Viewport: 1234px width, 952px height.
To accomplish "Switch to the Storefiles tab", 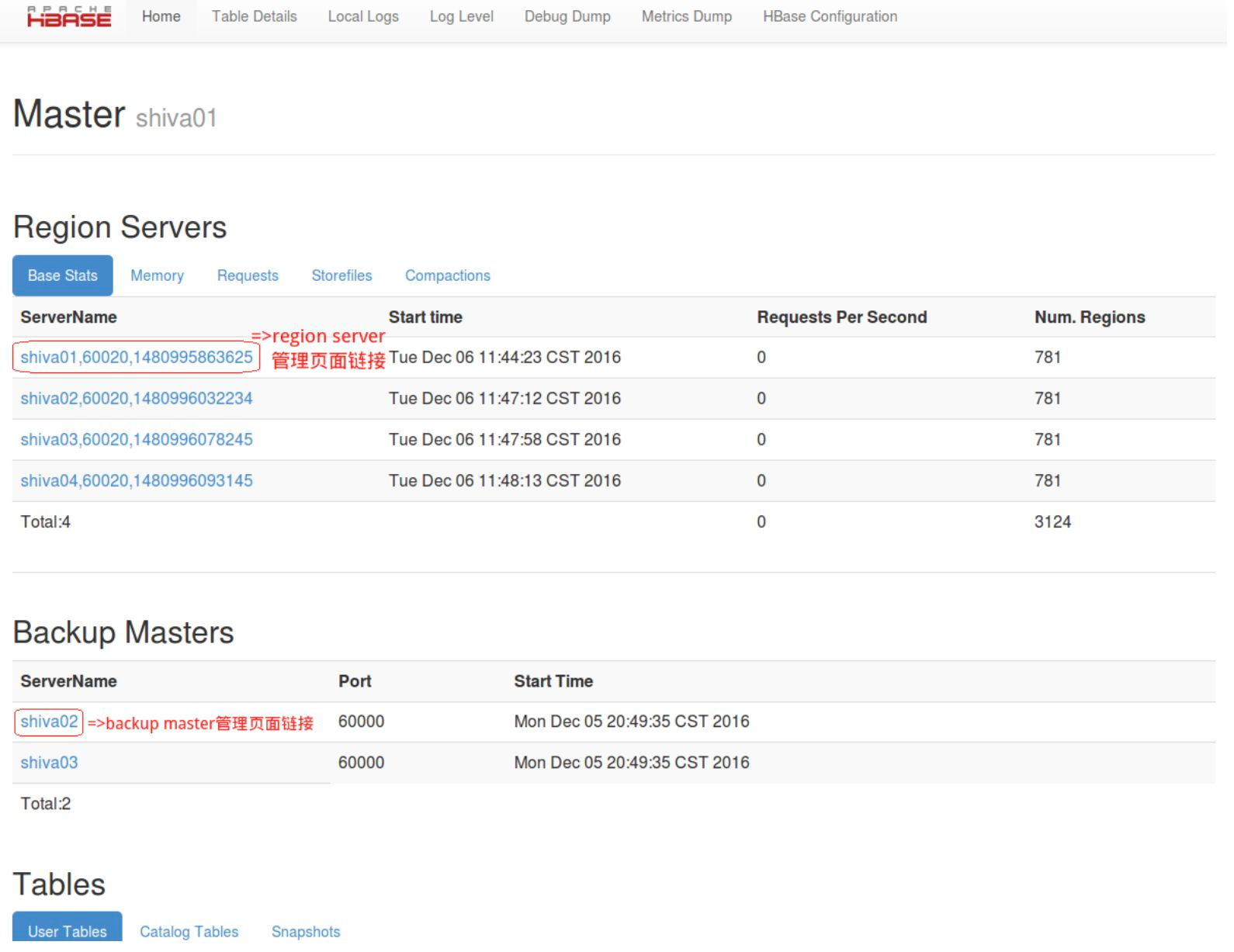I will pos(341,275).
